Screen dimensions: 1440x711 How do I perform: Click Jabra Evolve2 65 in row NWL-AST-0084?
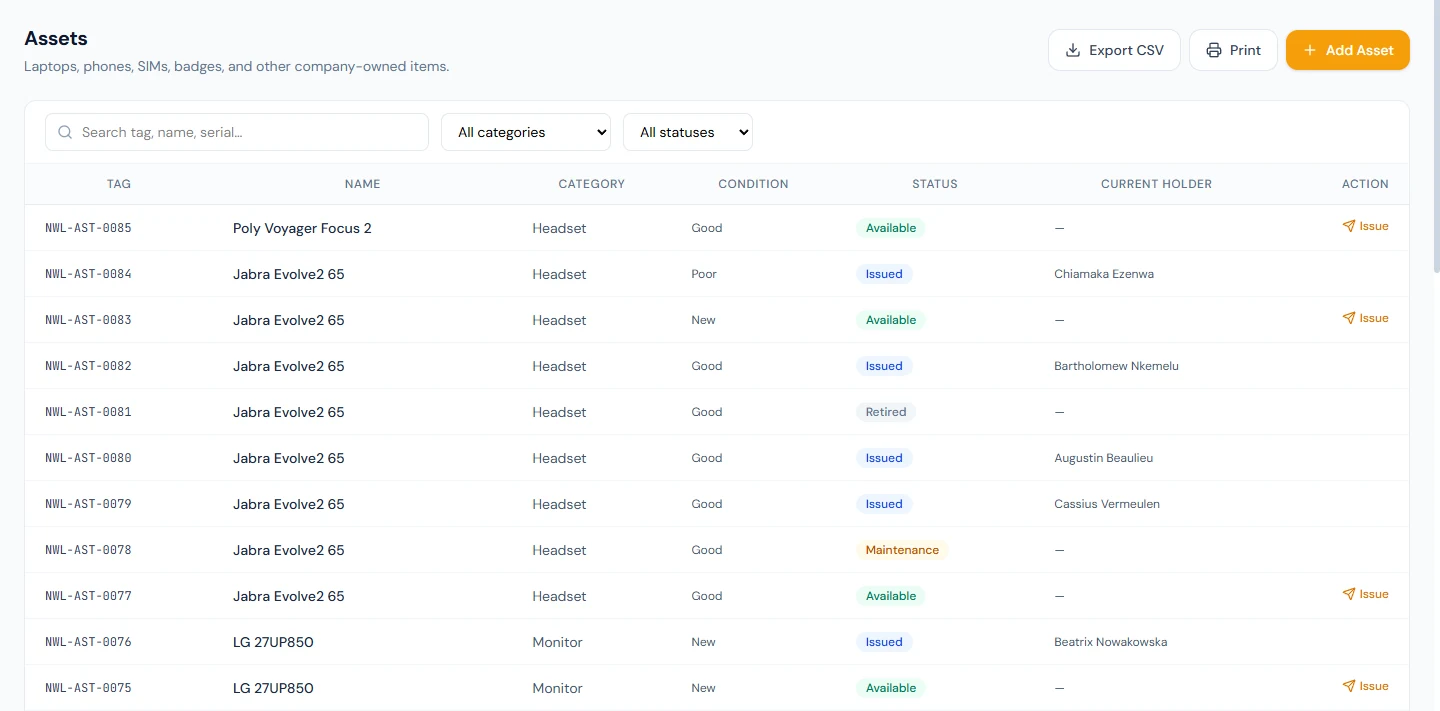pos(288,274)
